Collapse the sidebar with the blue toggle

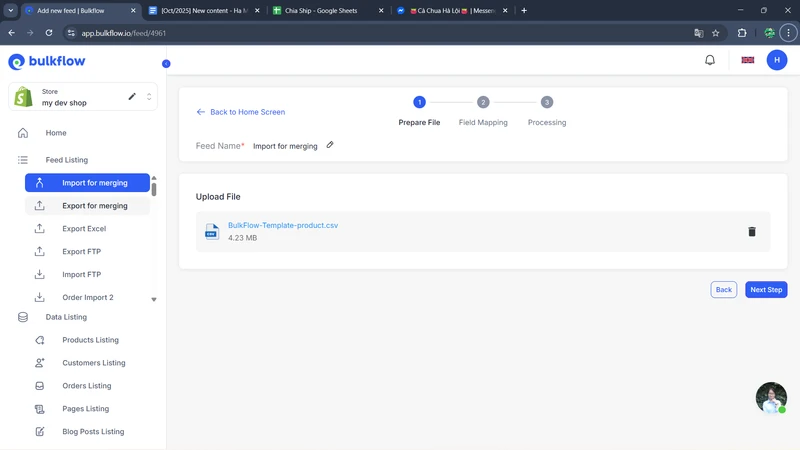(x=166, y=64)
